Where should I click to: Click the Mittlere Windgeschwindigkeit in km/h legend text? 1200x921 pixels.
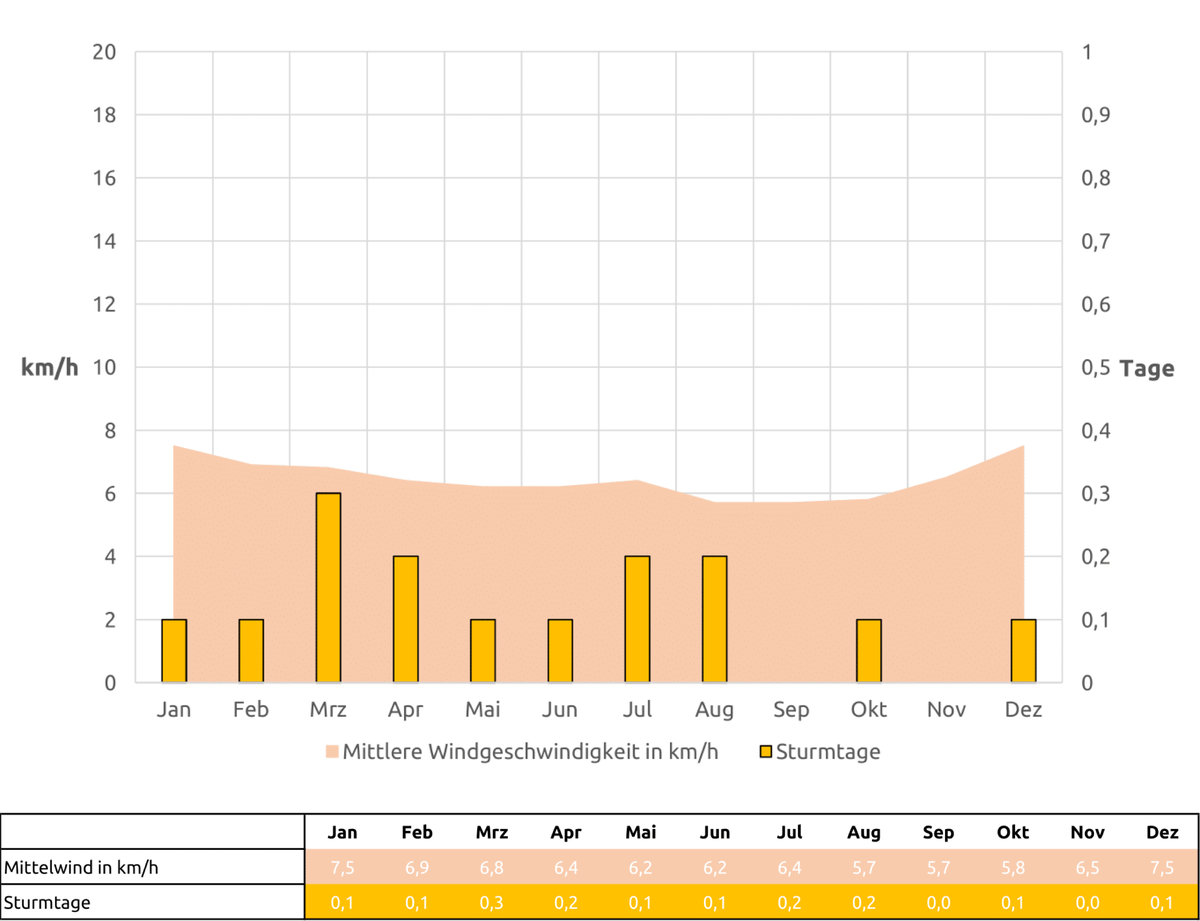pyautogui.click(x=530, y=752)
